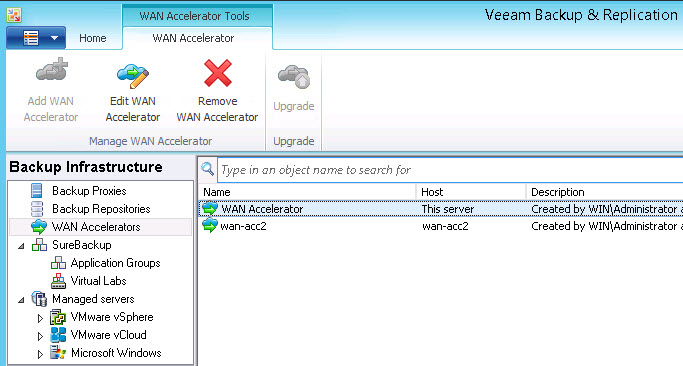Expand the VMware vSphere node
The height and width of the screenshot is (366, 683).
pos(40,318)
